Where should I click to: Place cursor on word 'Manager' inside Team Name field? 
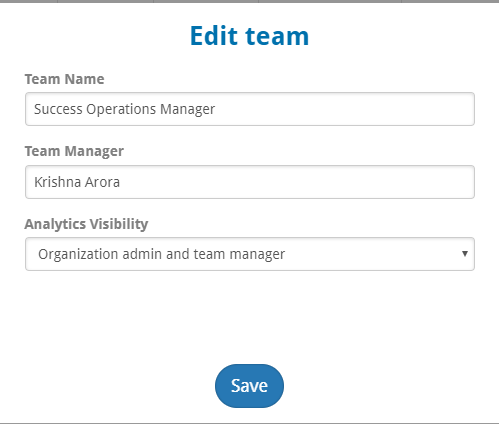tap(188, 109)
